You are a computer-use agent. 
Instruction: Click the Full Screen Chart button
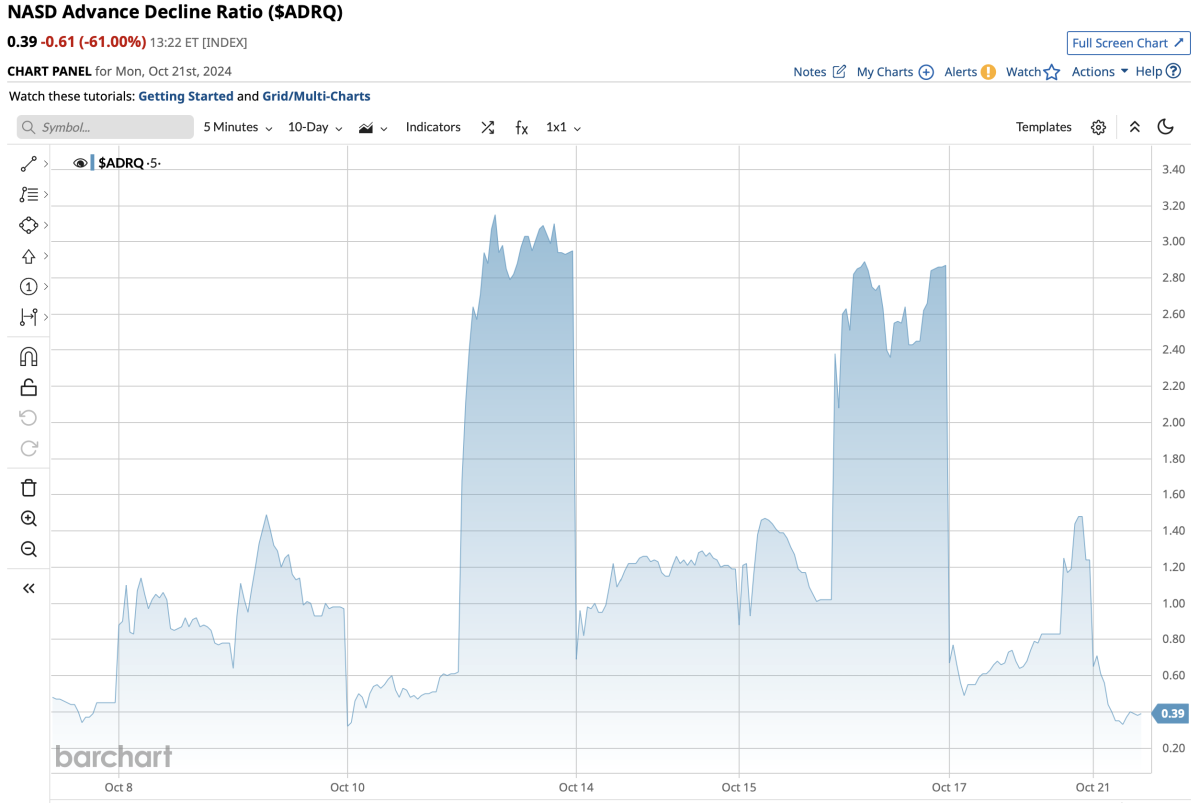tap(1128, 43)
